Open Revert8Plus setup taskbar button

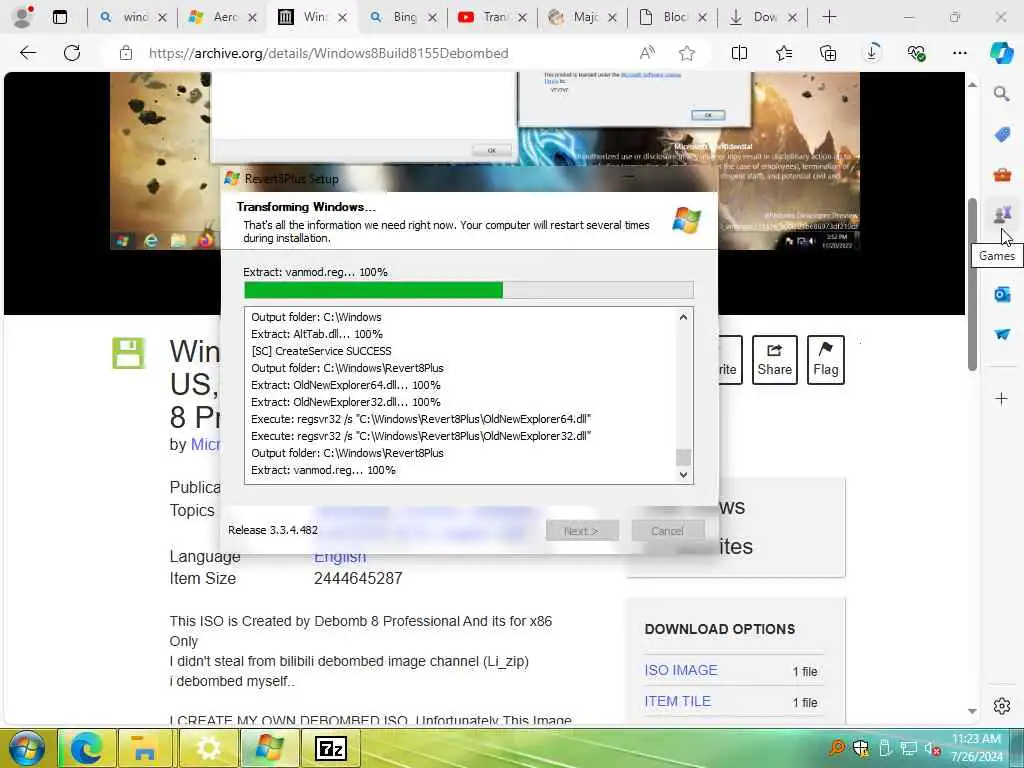click(x=270, y=748)
